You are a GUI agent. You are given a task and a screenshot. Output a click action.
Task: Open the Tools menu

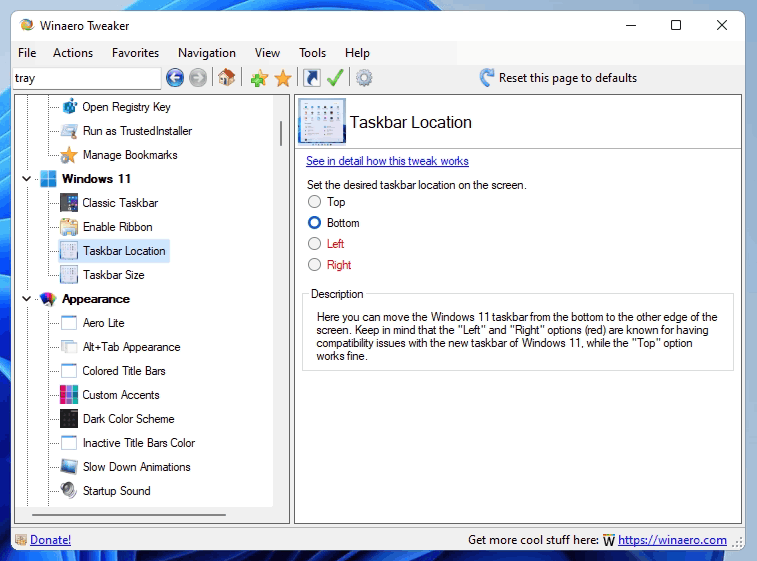tap(312, 53)
